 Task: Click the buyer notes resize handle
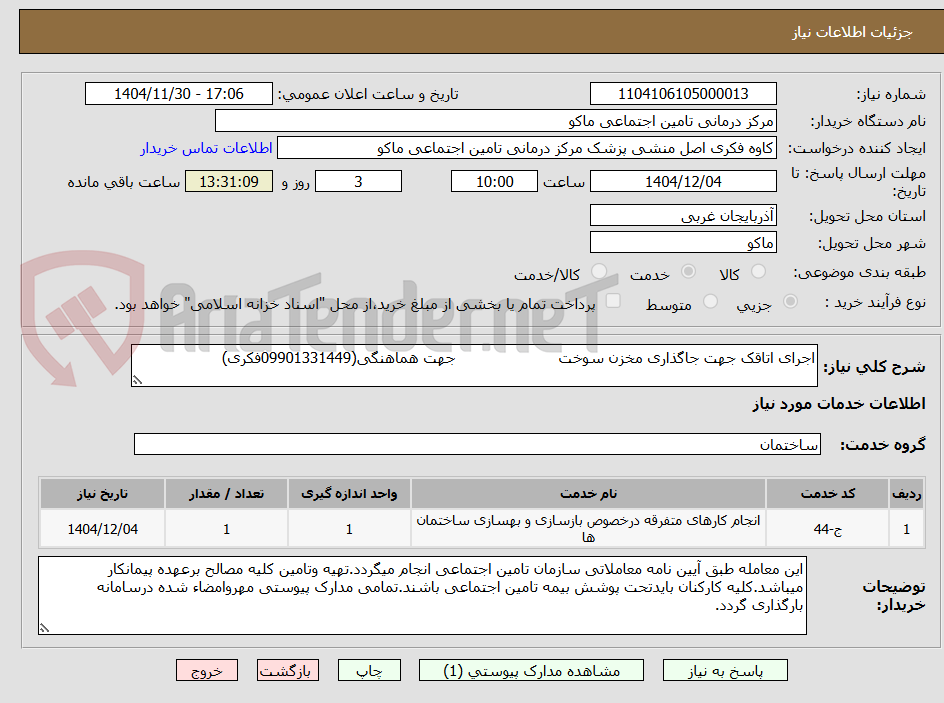pos(44,628)
